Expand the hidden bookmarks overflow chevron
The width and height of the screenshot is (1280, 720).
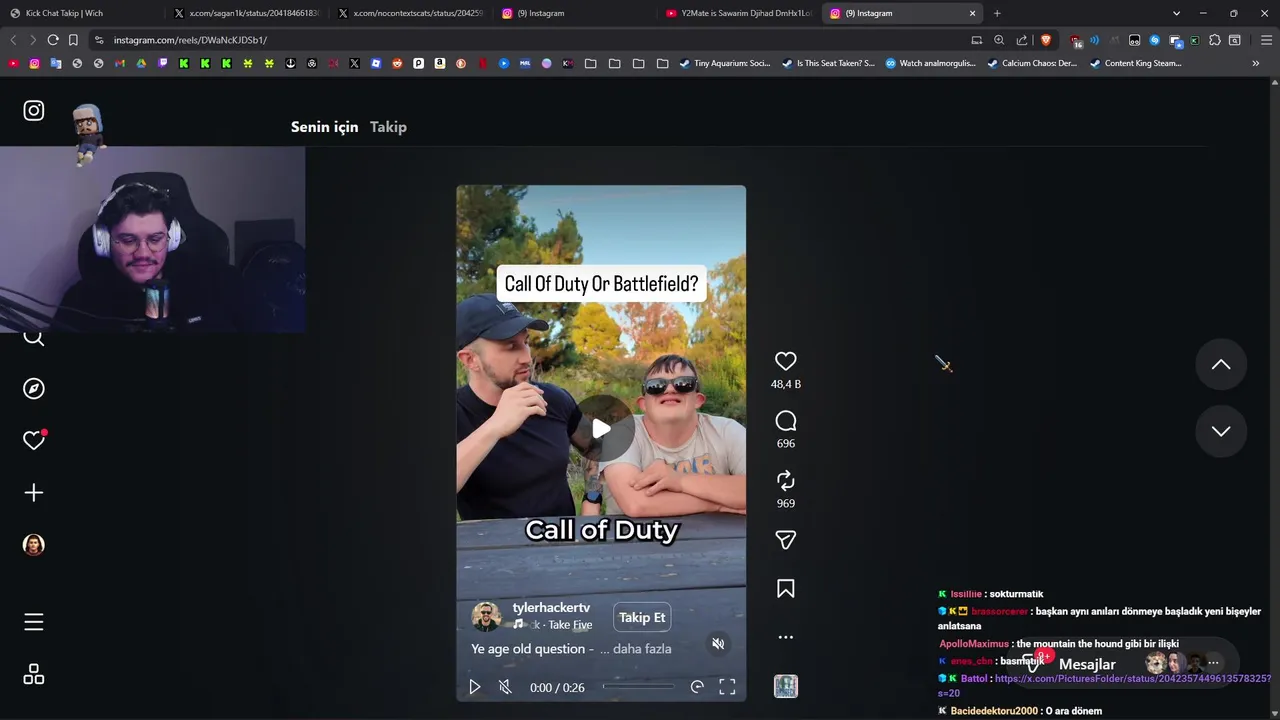click(1256, 63)
